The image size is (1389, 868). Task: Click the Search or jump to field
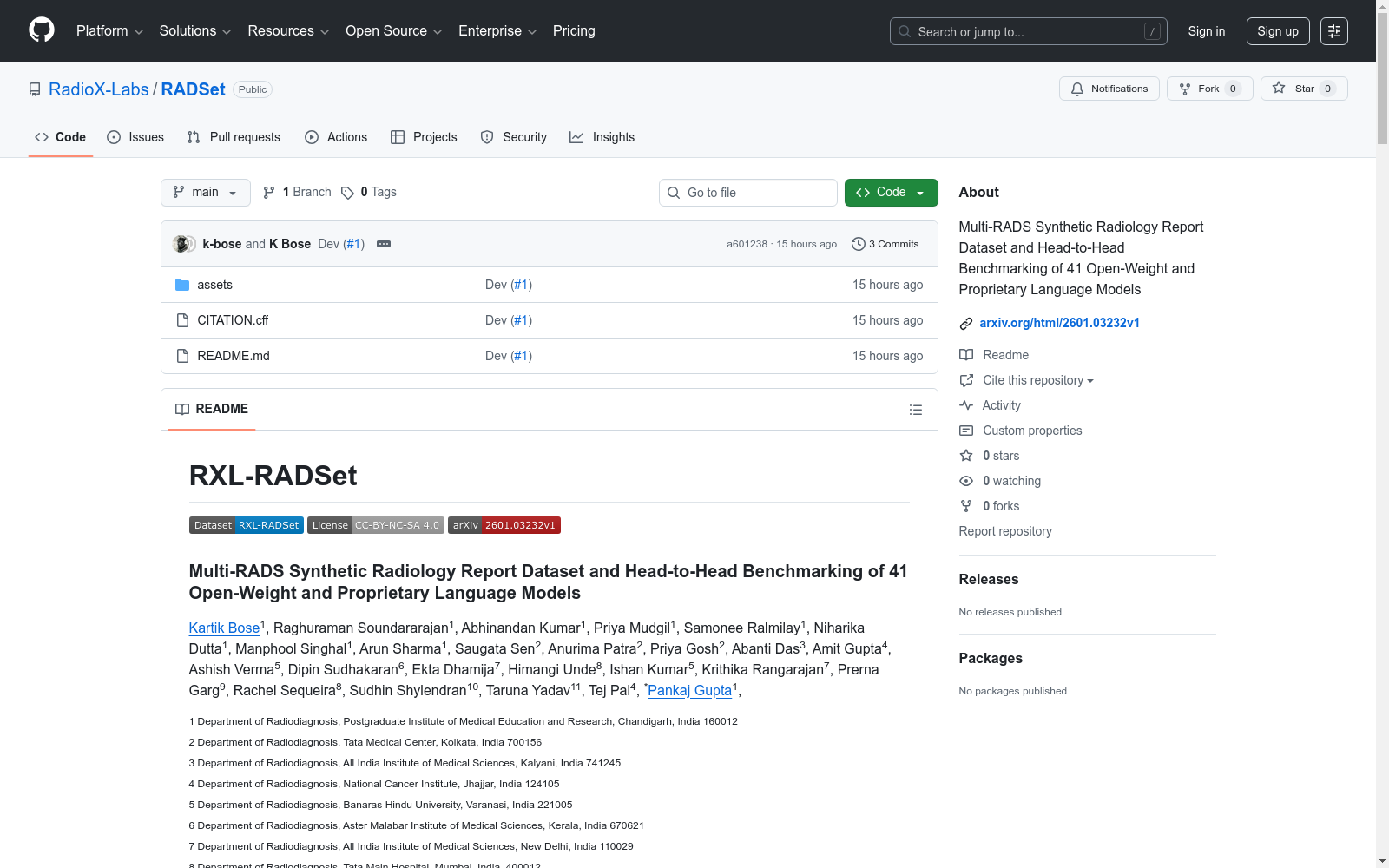pos(1029,31)
